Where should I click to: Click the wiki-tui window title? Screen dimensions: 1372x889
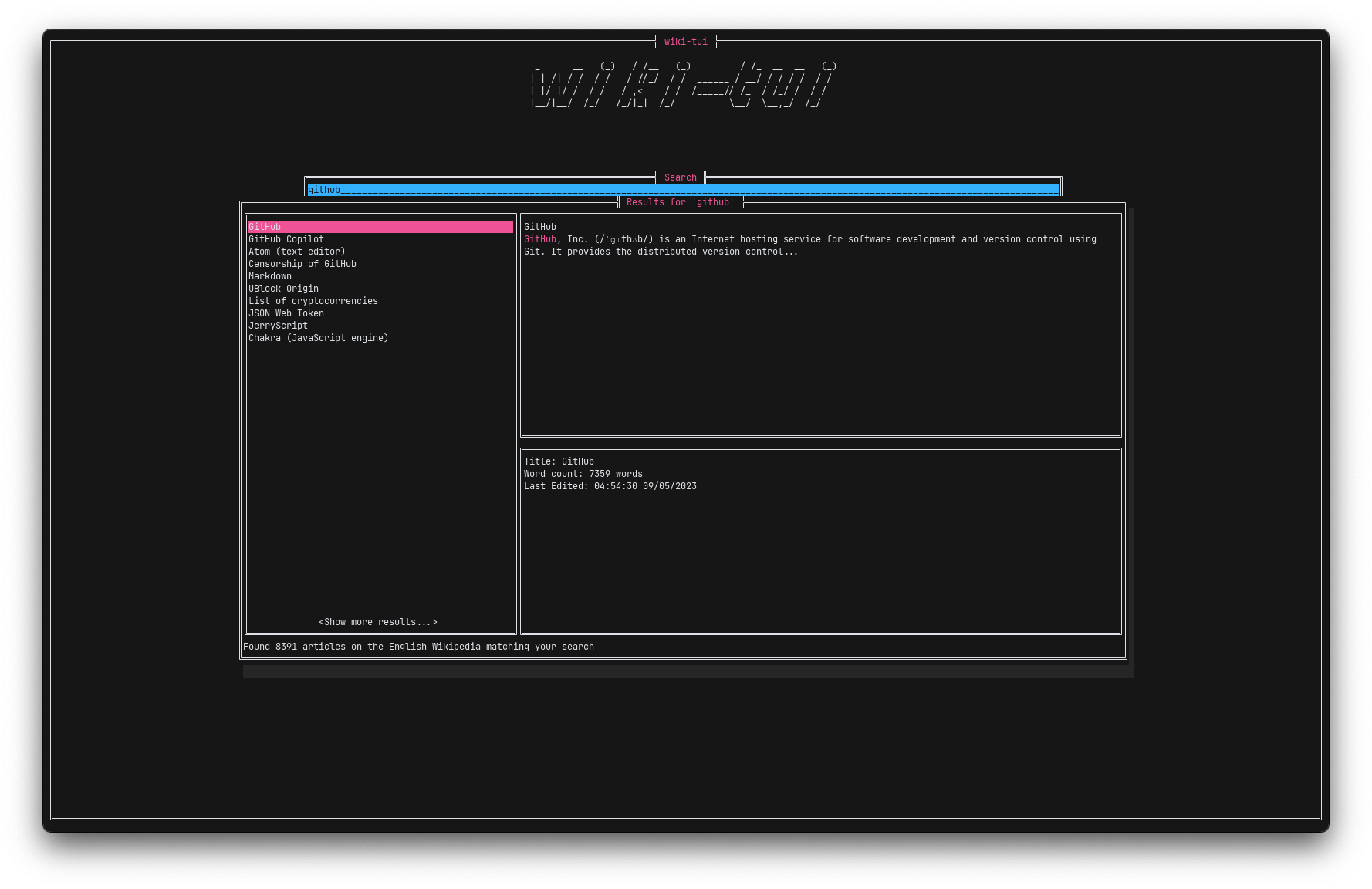[686, 42]
